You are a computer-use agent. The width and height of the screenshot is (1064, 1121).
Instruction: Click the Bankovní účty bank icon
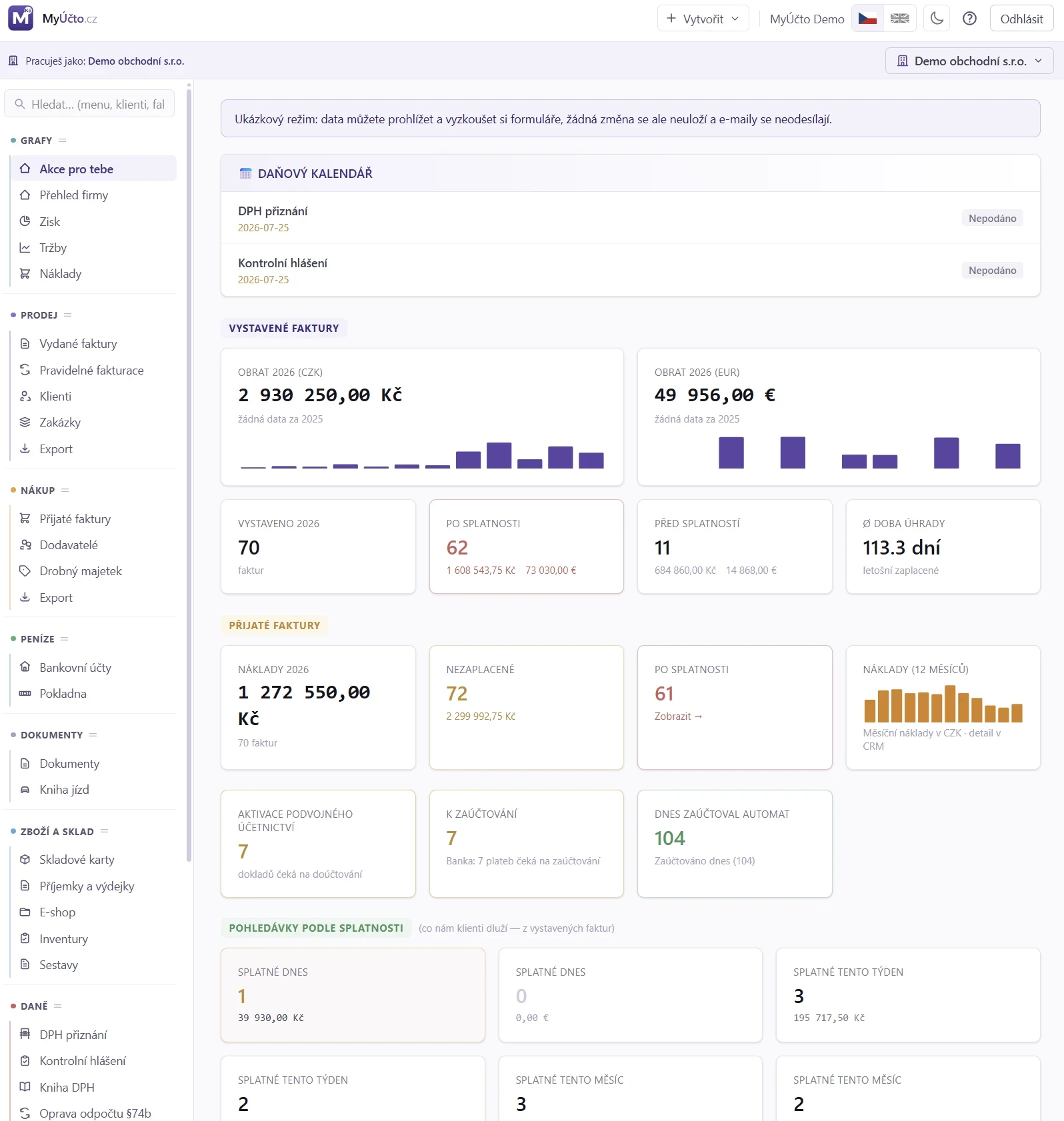(x=25, y=667)
